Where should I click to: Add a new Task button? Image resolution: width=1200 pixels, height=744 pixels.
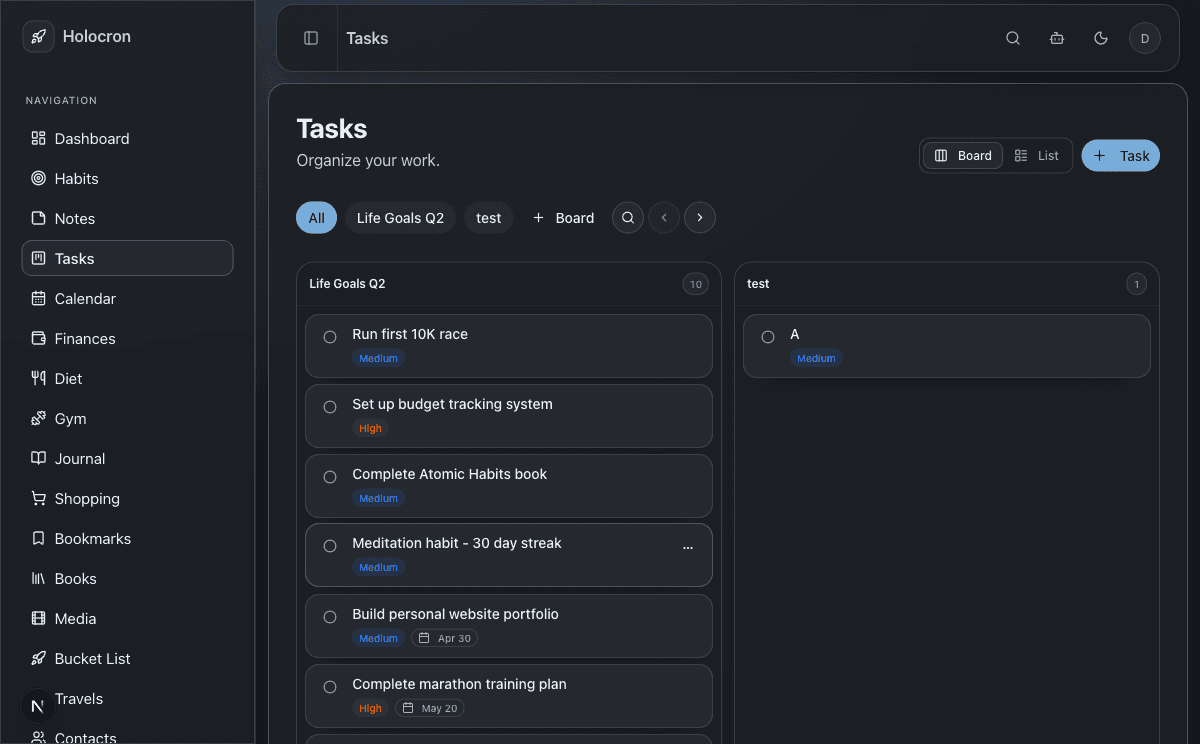click(x=1120, y=155)
